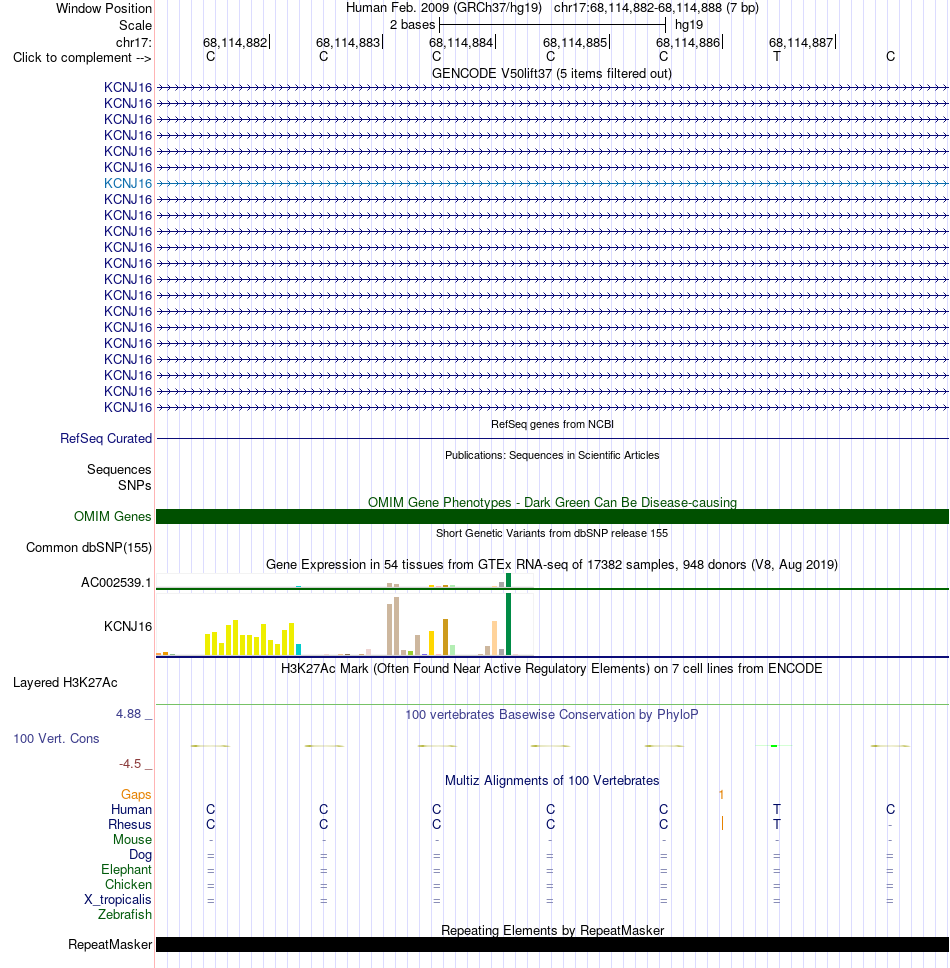Click the 4.88 PhyloP upper limit value

pos(128,714)
